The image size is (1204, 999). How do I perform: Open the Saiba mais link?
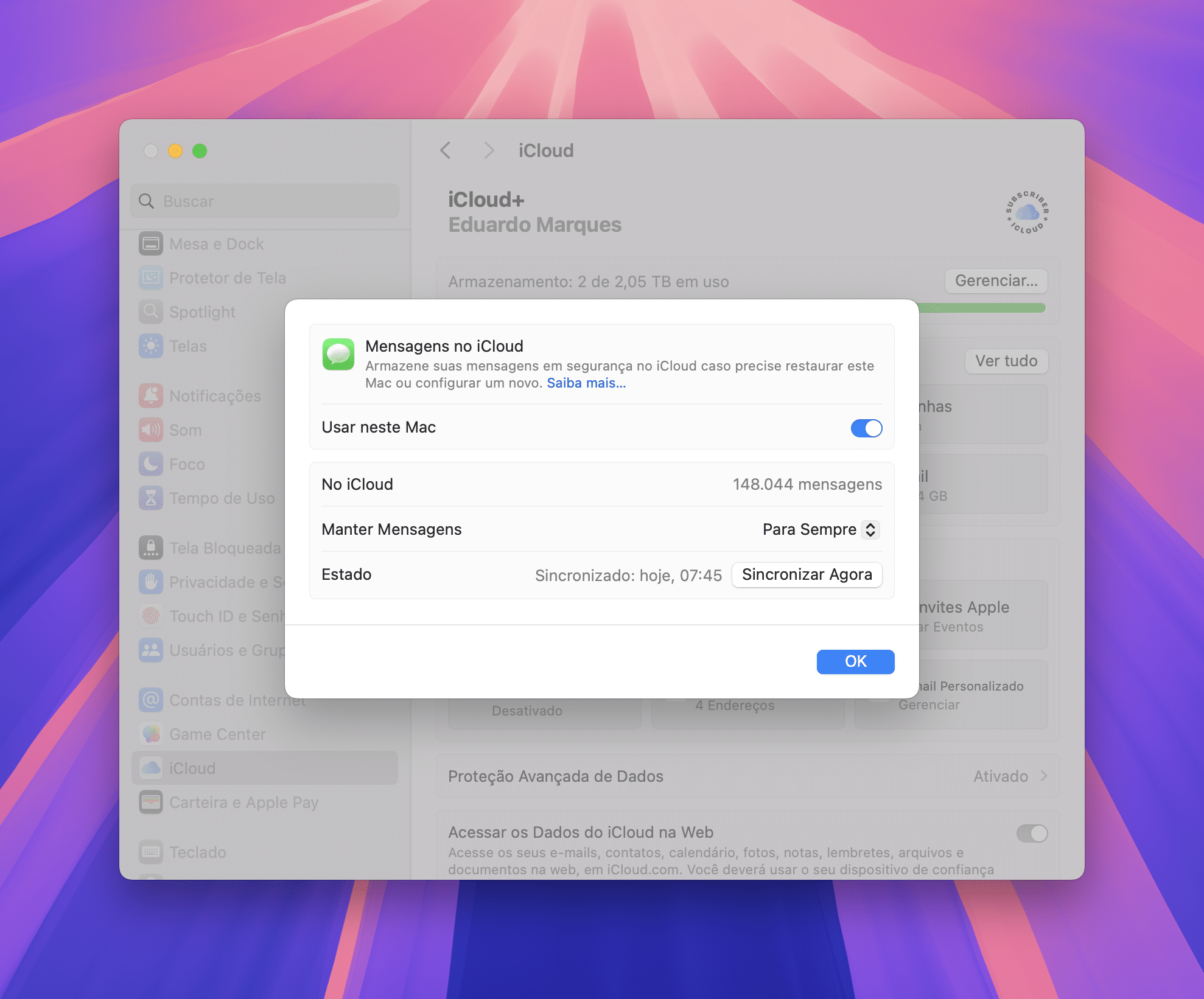(x=586, y=383)
